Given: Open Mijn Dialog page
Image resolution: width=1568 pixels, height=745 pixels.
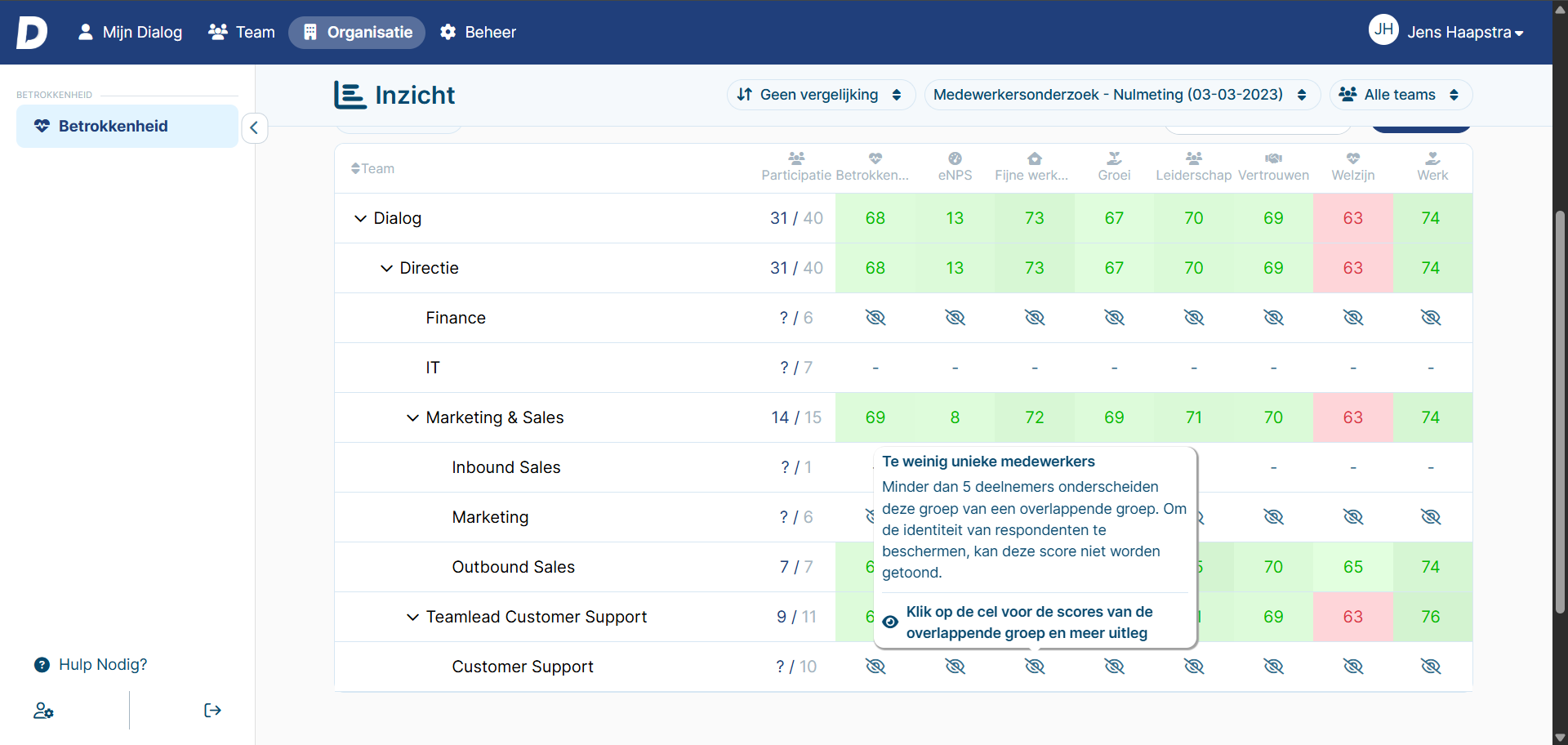Looking at the screenshot, I should pyautogui.click(x=130, y=33).
